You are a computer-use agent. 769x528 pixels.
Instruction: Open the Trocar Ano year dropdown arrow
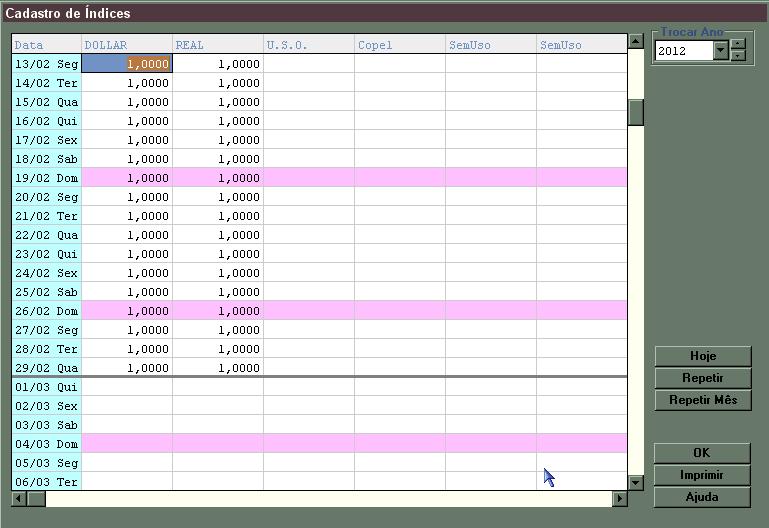coord(720,50)
